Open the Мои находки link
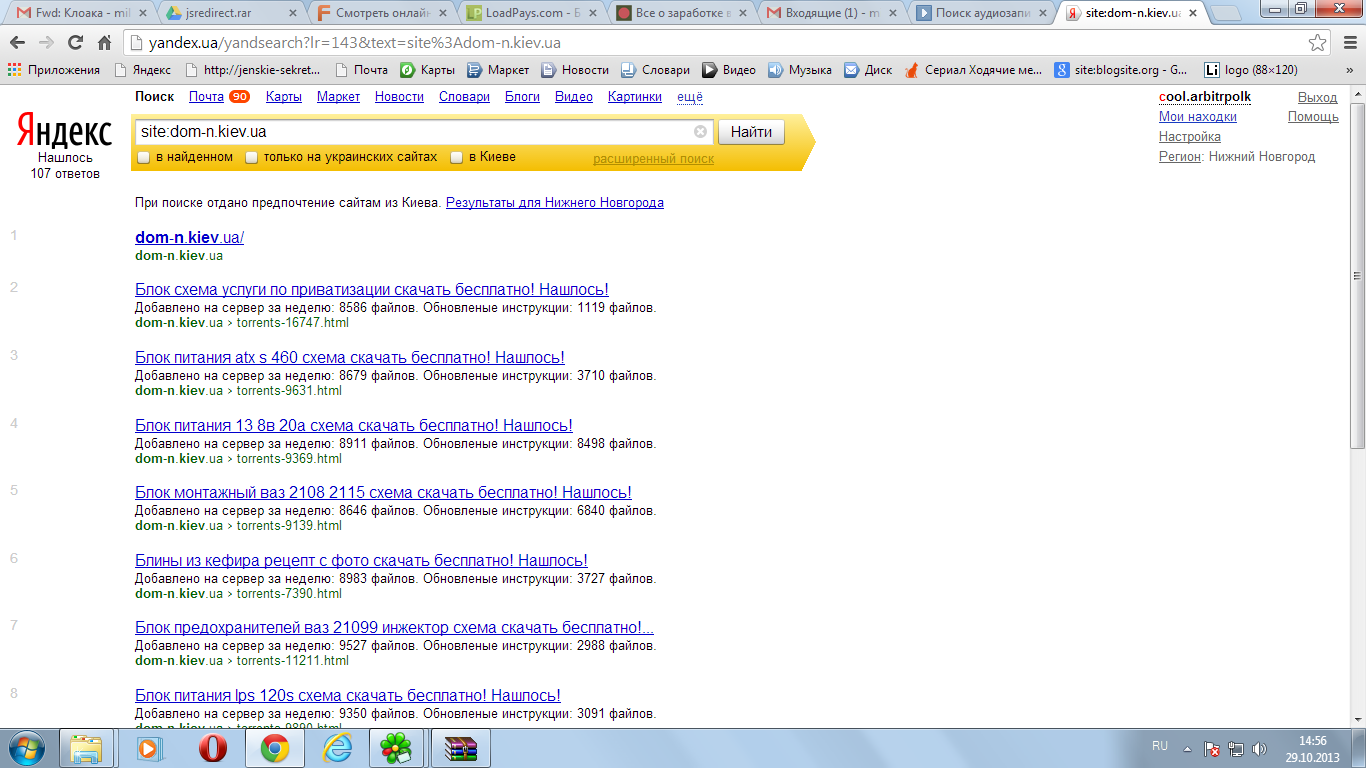Image resolution: width=1366 pixels, height=768 pixels. (1198, 117)
